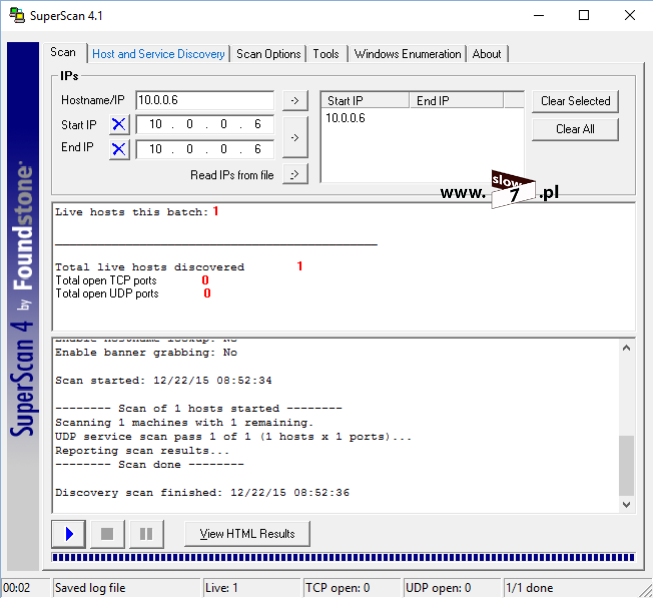
Task: Click the 'UDP service scan pass' log line
Action: (x=233, y=437)
